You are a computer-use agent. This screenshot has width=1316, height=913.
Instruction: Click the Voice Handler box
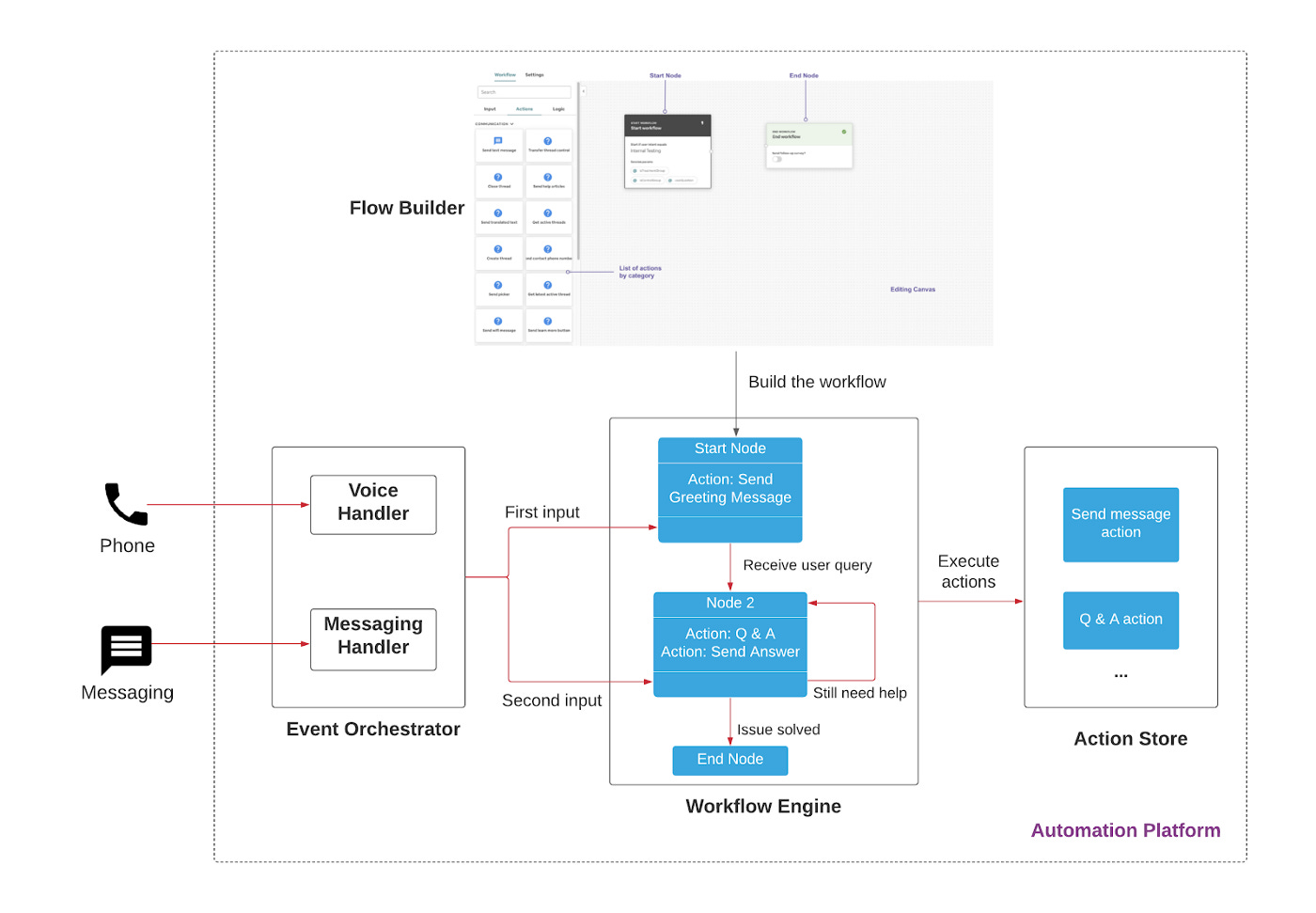[x=373, y=505]
